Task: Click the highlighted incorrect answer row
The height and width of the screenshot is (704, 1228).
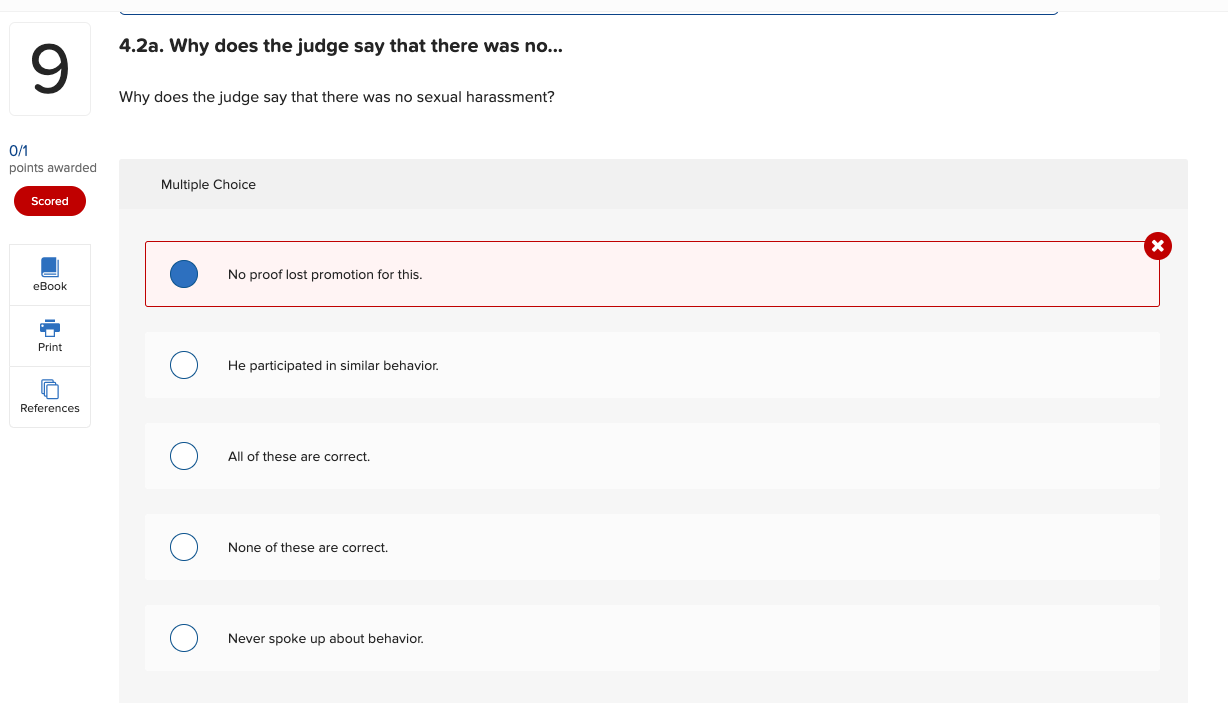Action: point(652,273)
